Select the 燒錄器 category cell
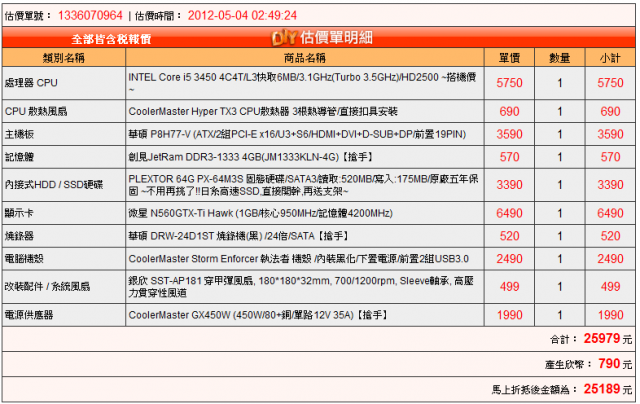The width and height of the screenshot is (640, 404). pos(64,236)
